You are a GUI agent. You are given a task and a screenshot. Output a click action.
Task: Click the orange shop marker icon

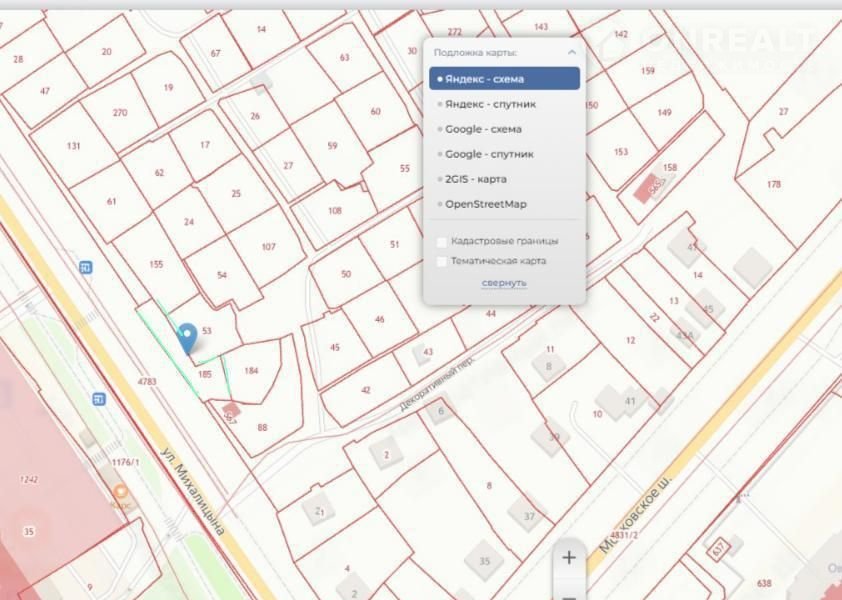point(121,493)
